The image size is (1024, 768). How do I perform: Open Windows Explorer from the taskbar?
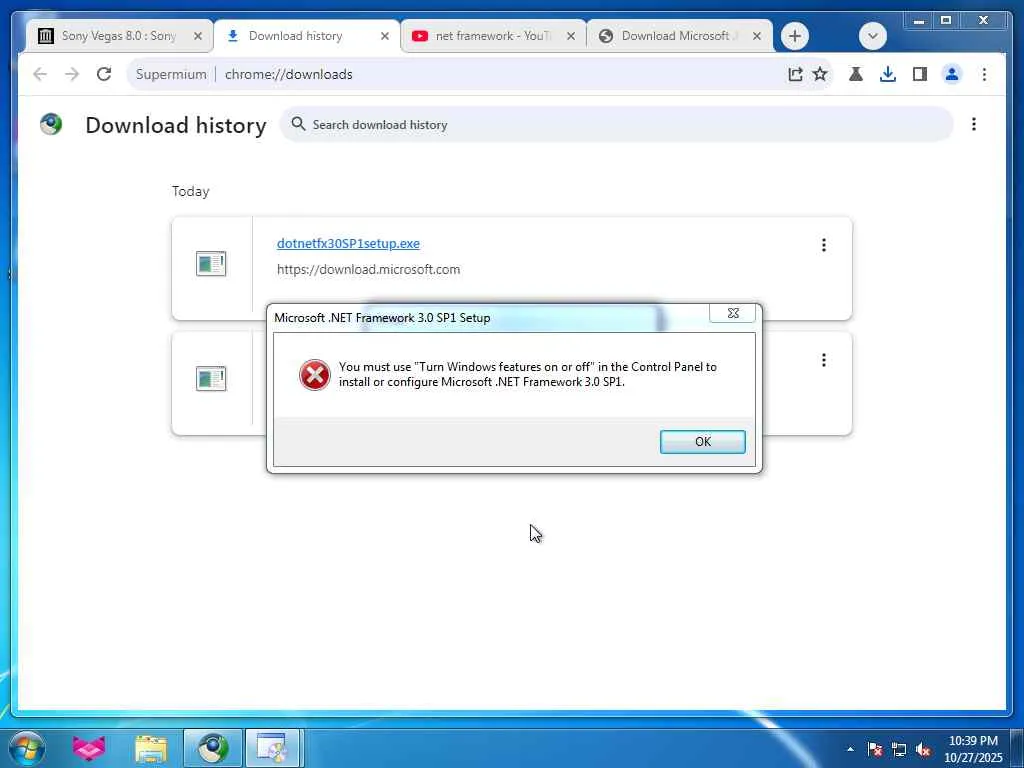pos(151,748)
